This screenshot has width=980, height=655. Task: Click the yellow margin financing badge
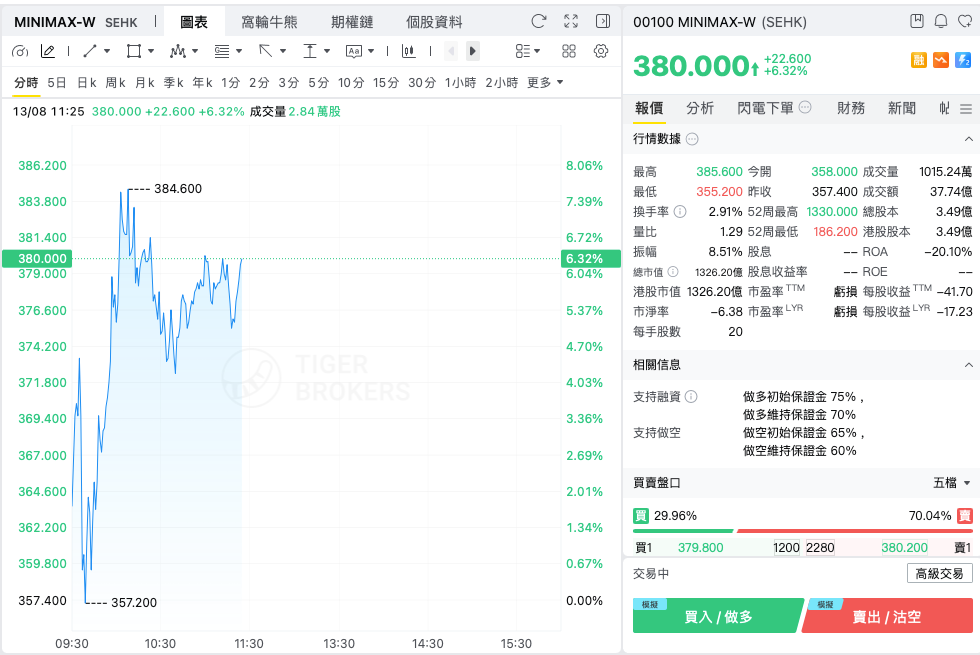click(919, 60)
